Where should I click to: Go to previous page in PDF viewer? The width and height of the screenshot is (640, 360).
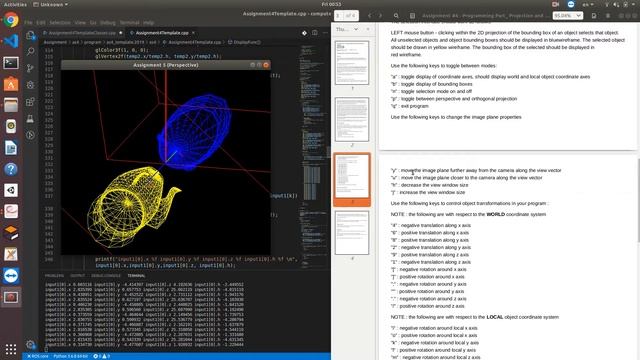coord(370,16)
